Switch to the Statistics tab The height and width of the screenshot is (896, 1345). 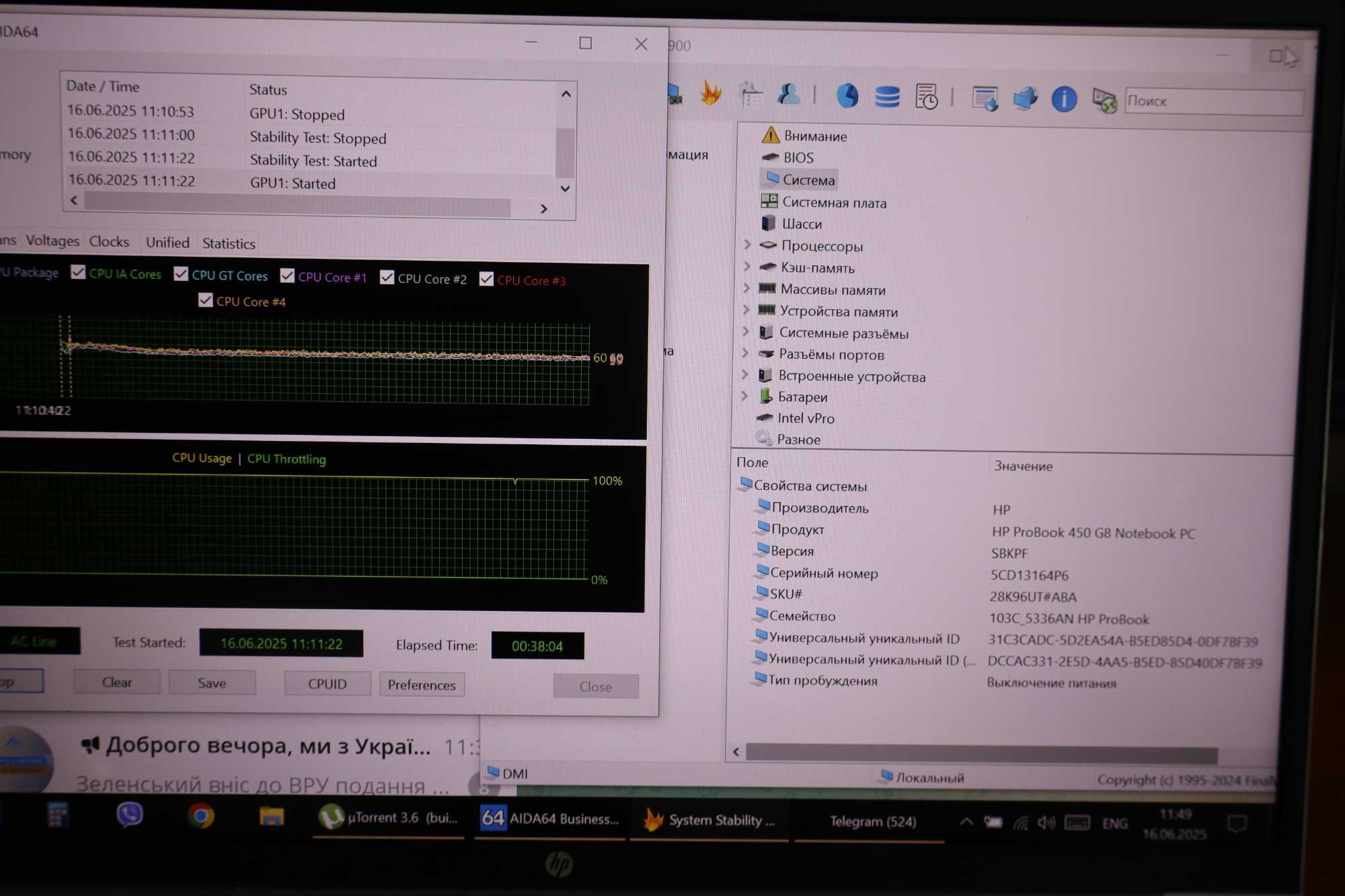(x=229, y=244)
